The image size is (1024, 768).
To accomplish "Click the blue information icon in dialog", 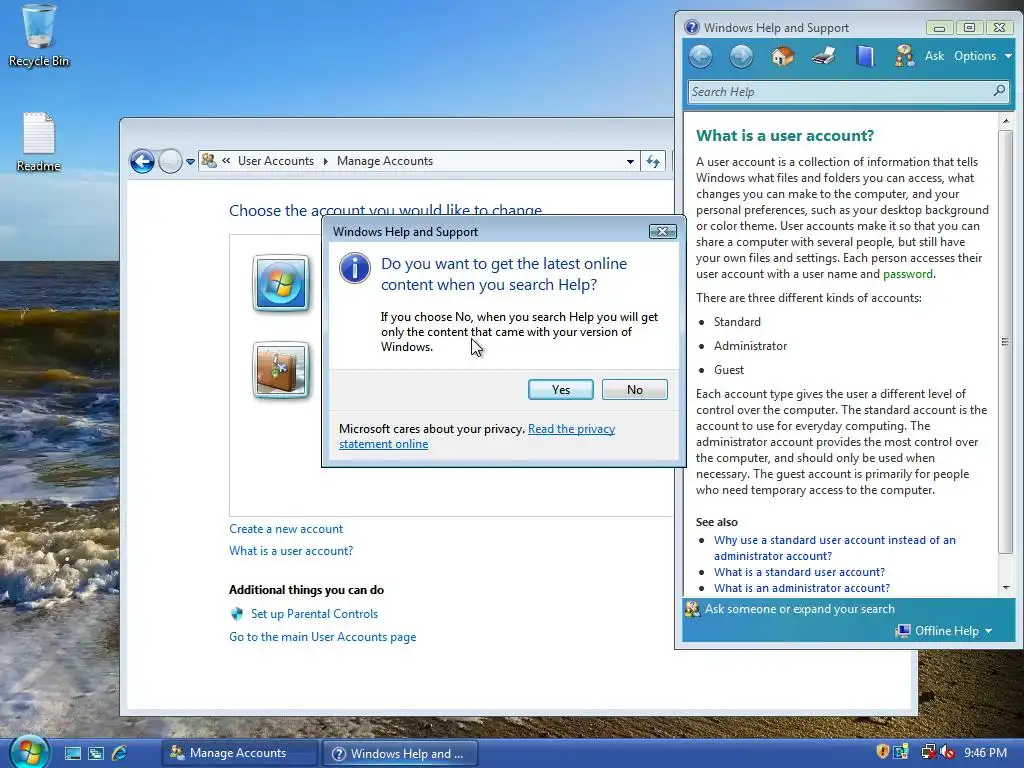I will click(355, 268).
